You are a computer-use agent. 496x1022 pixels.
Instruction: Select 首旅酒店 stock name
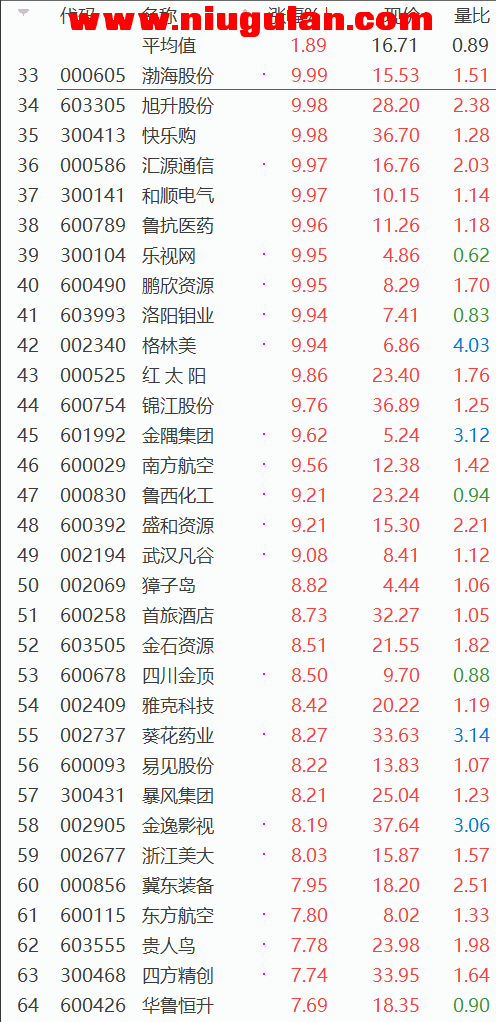point(178,615)
